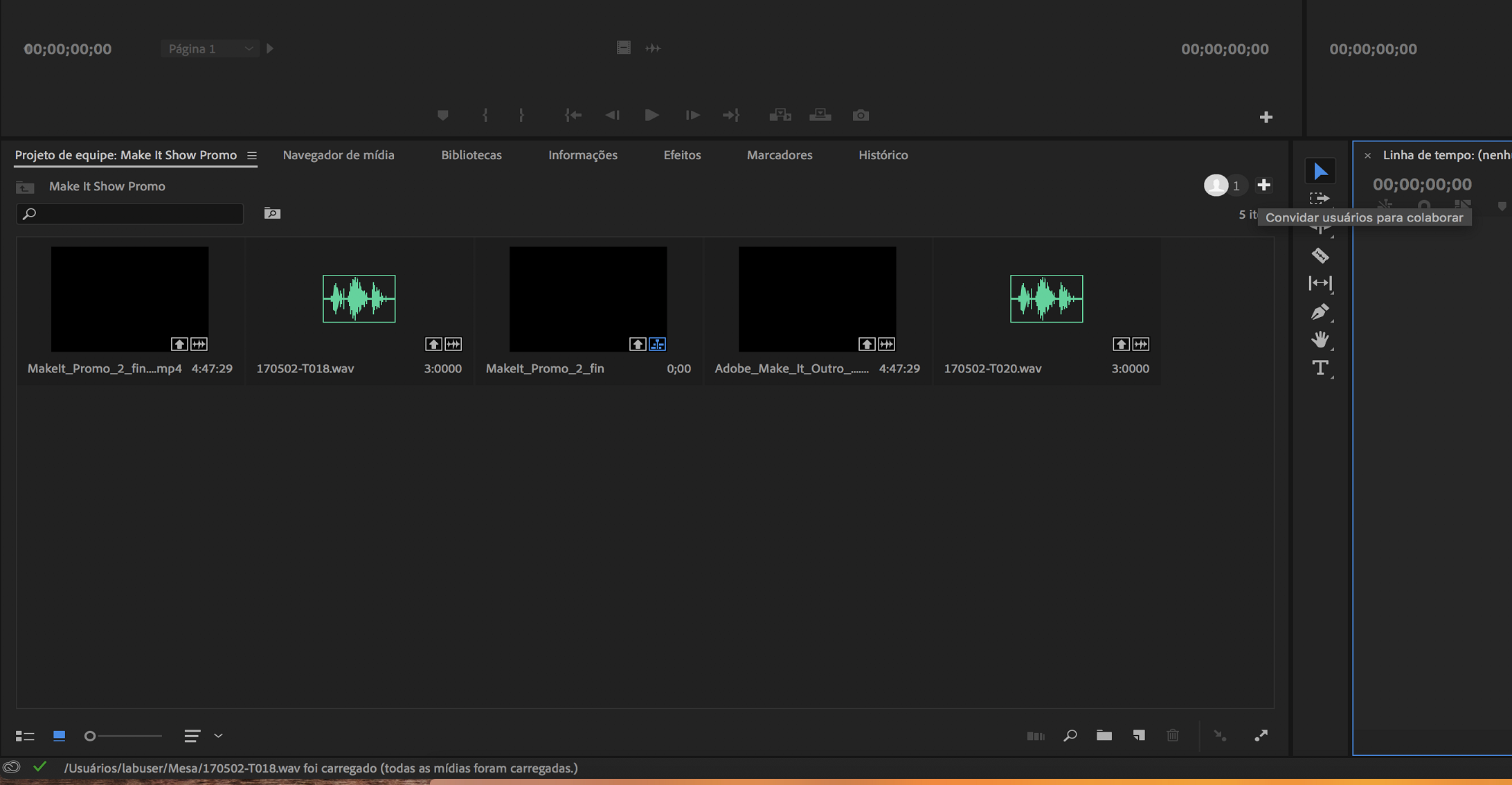Click the New Bin folder icon

[1104, 735]
